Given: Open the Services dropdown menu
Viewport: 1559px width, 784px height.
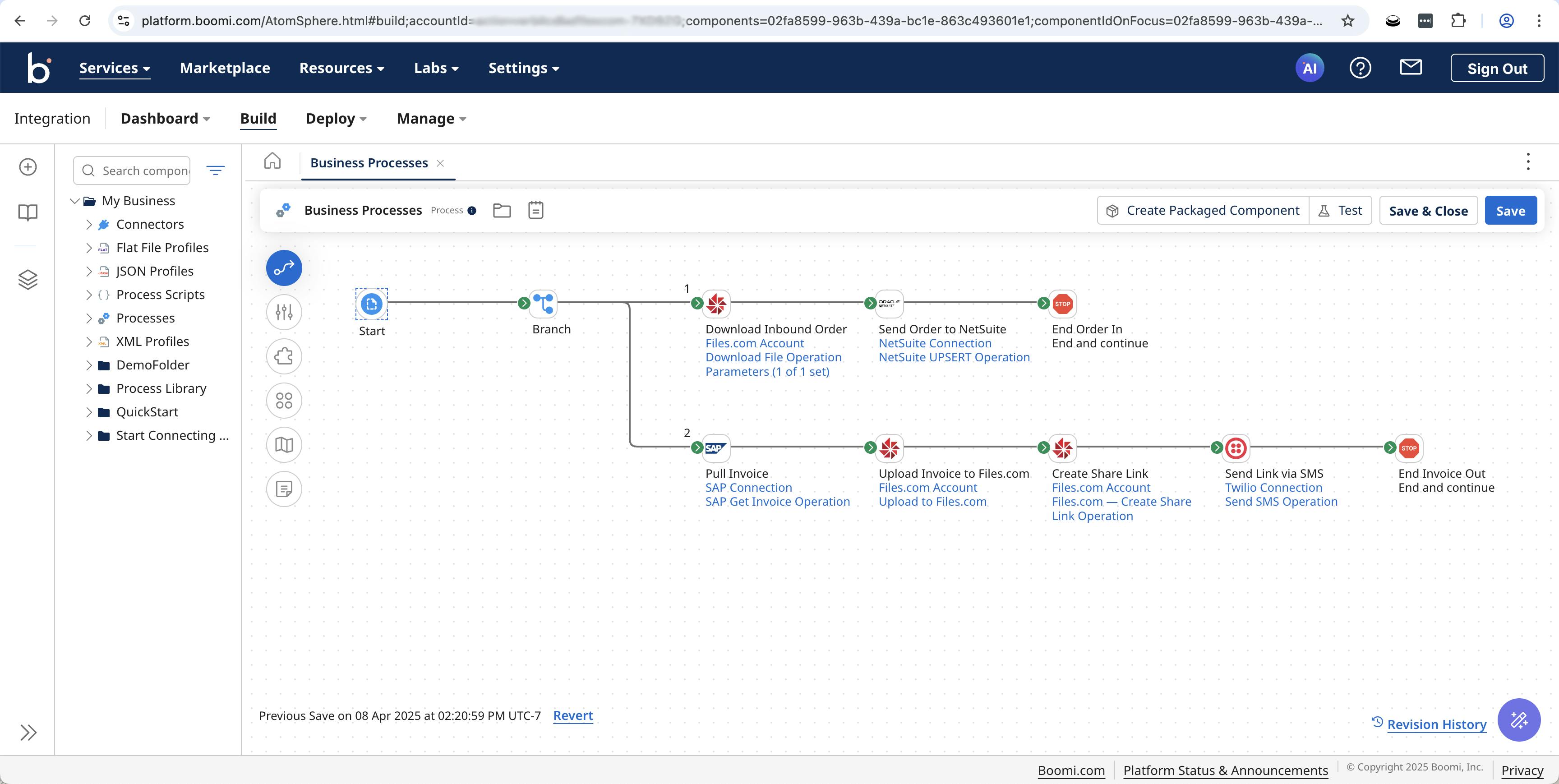Looking at the screenshot, I should pyautogui.click(x=115, y=68).
